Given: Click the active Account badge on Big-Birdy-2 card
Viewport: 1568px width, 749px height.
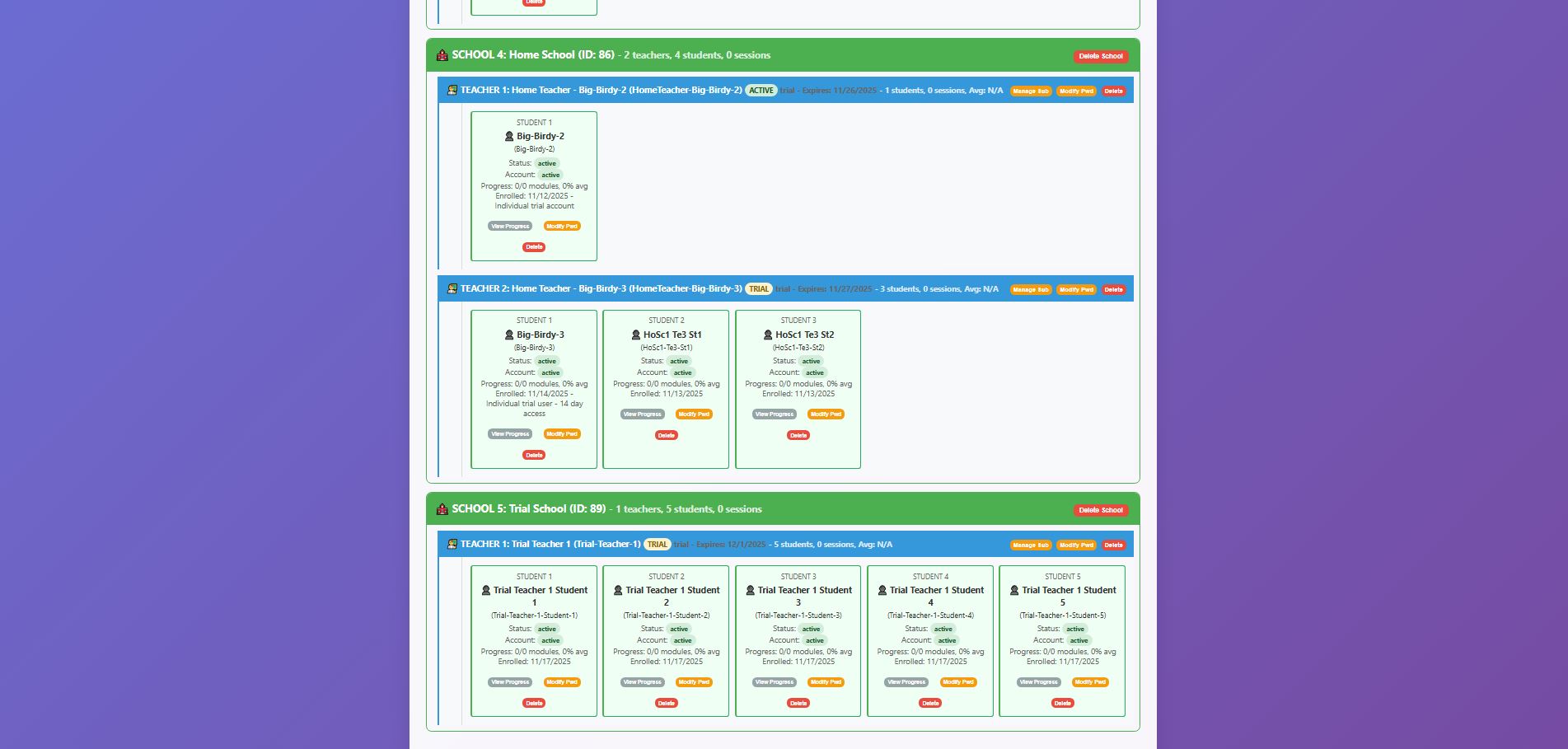Looking at the screenshot, I should [550, 175].
